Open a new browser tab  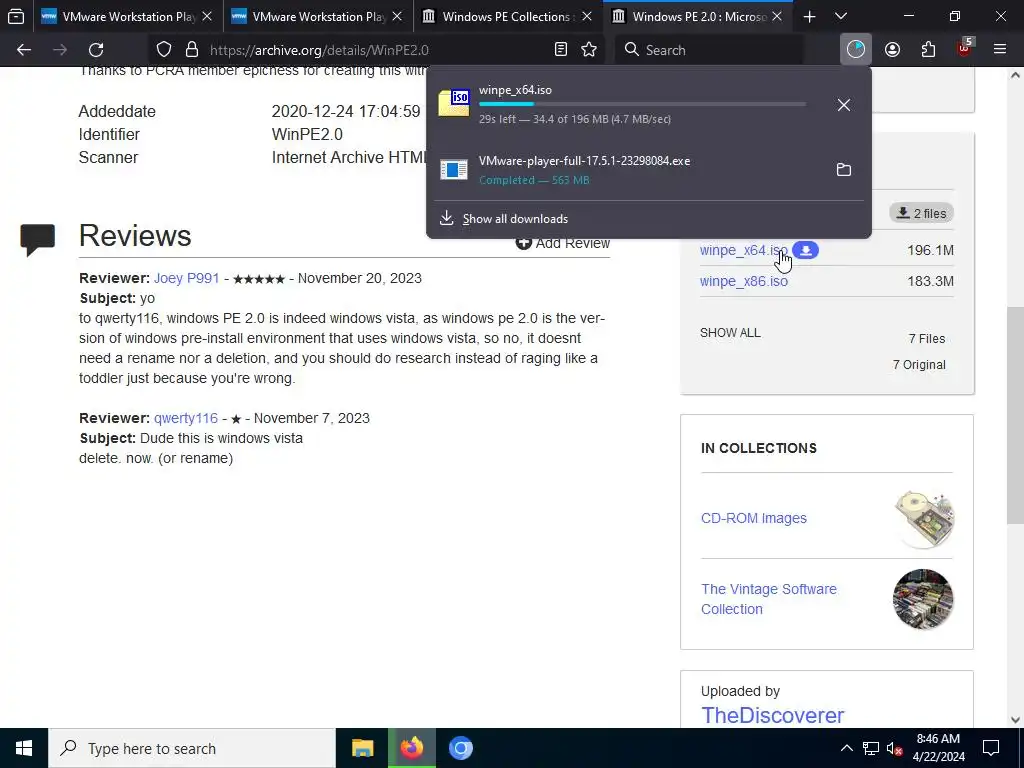click(x=809, y=16)
